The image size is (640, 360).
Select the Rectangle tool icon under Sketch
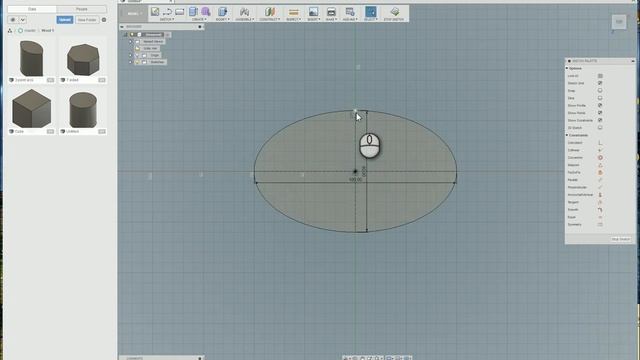[x=180, y=12]
